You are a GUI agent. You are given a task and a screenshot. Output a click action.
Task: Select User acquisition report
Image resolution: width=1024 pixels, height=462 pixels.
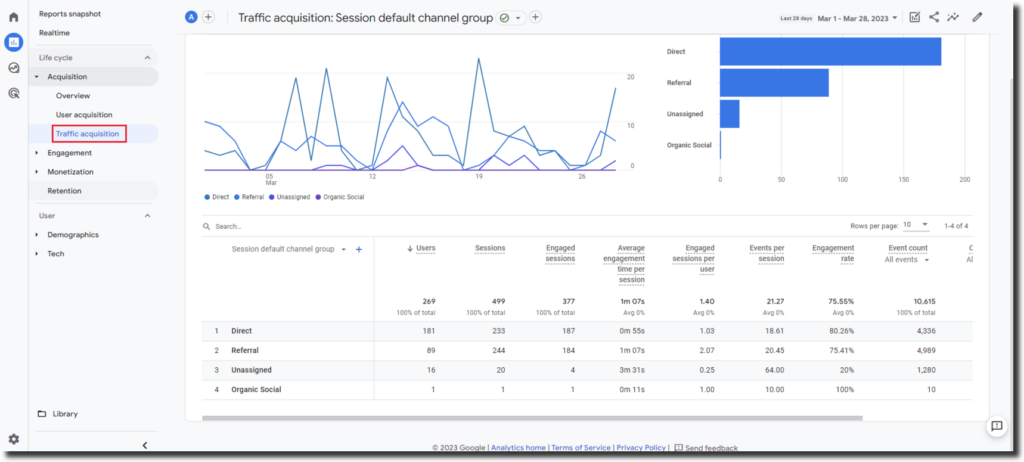(84, 115)
